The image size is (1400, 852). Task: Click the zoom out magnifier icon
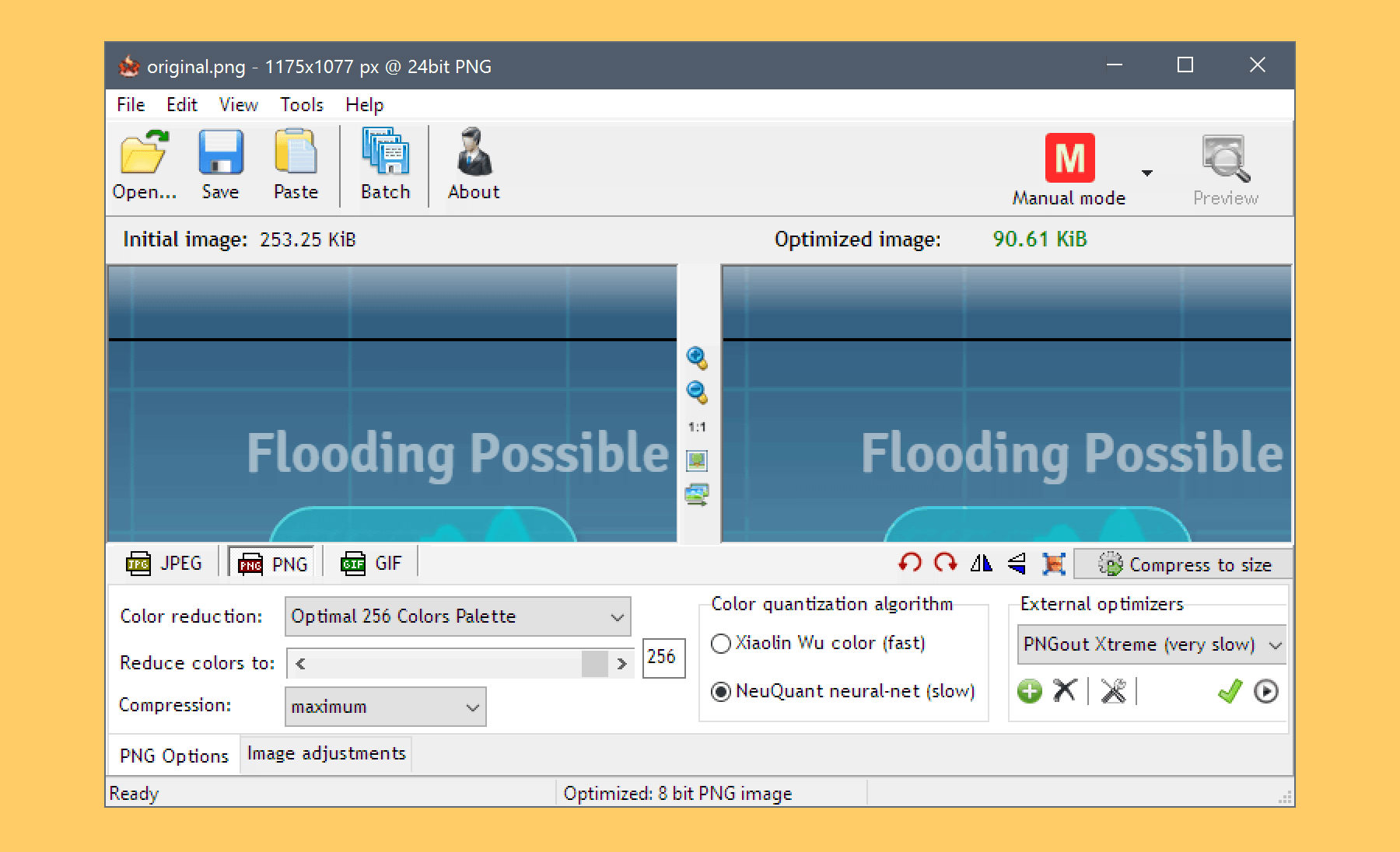(x=696, y=392)
